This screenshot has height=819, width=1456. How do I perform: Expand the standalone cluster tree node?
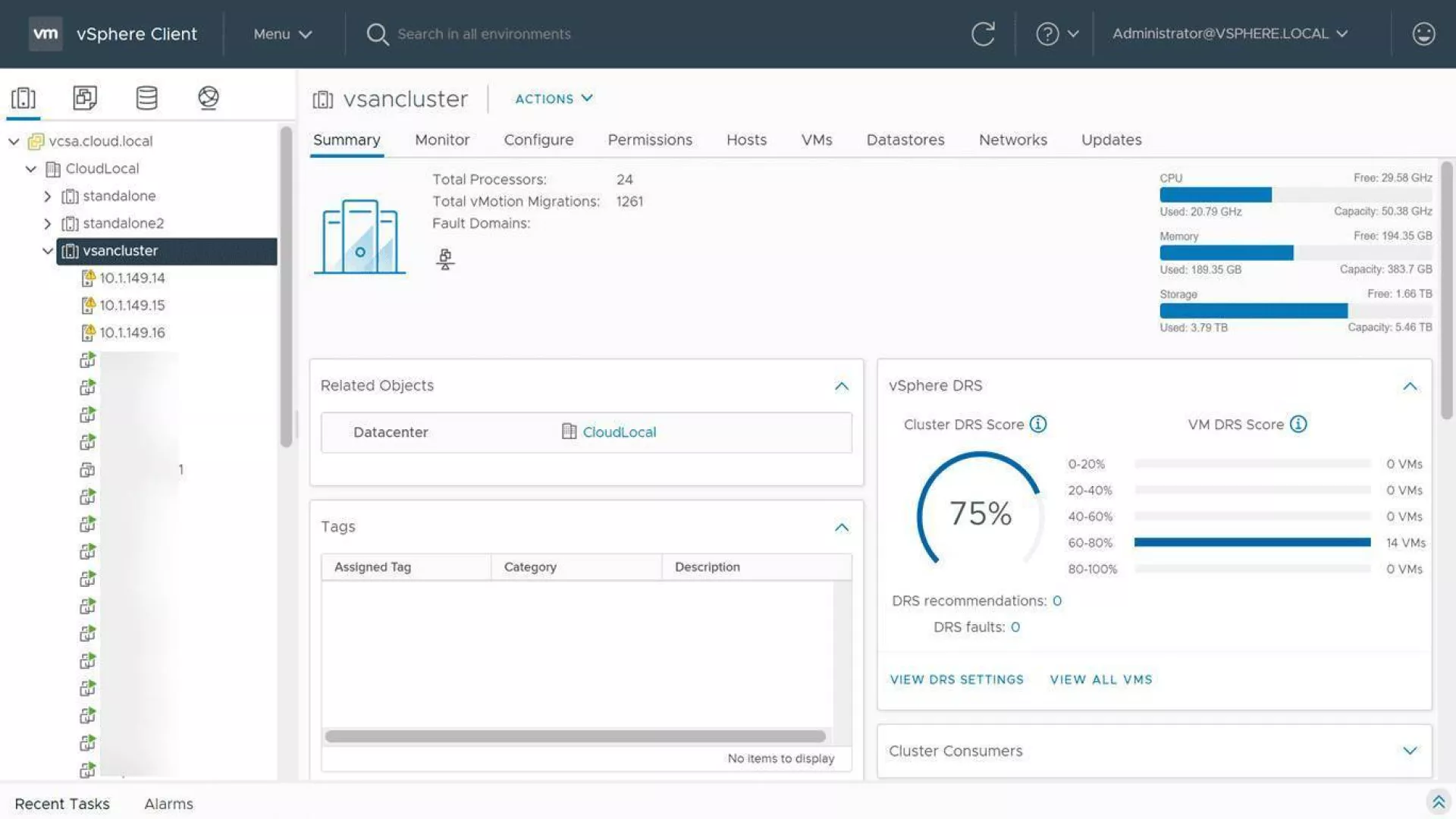[x=48, y=196]
